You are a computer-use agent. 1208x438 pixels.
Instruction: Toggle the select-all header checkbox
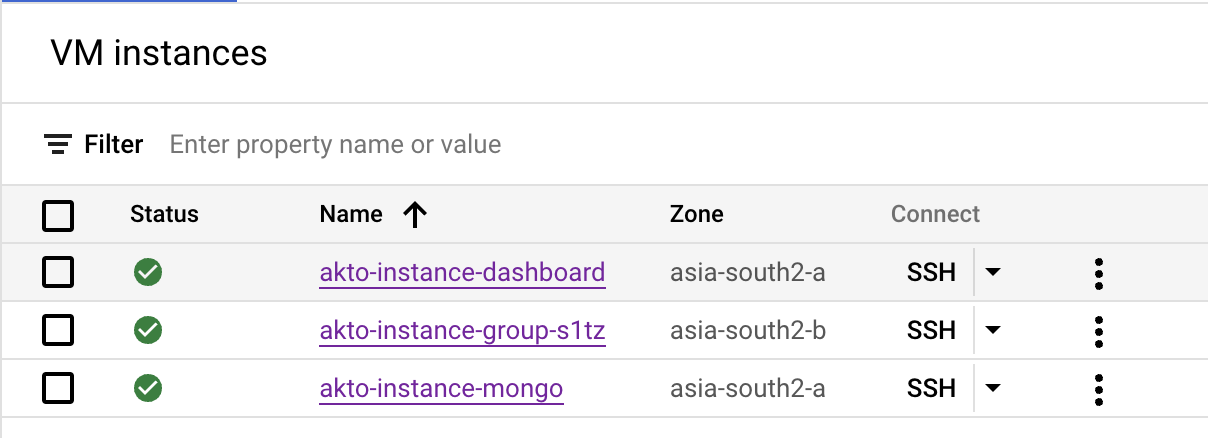[x=58, y=215]
